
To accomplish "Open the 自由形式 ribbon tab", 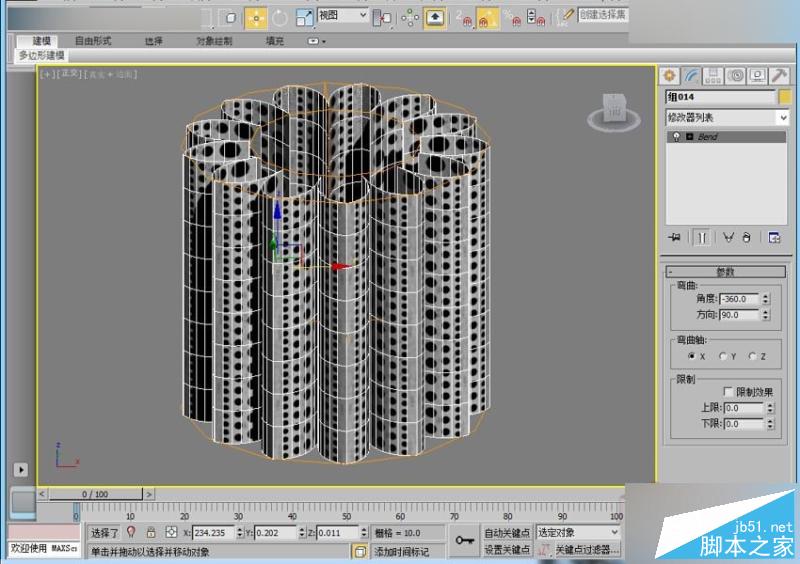I will pyautogui.click(x=93, y=41).
